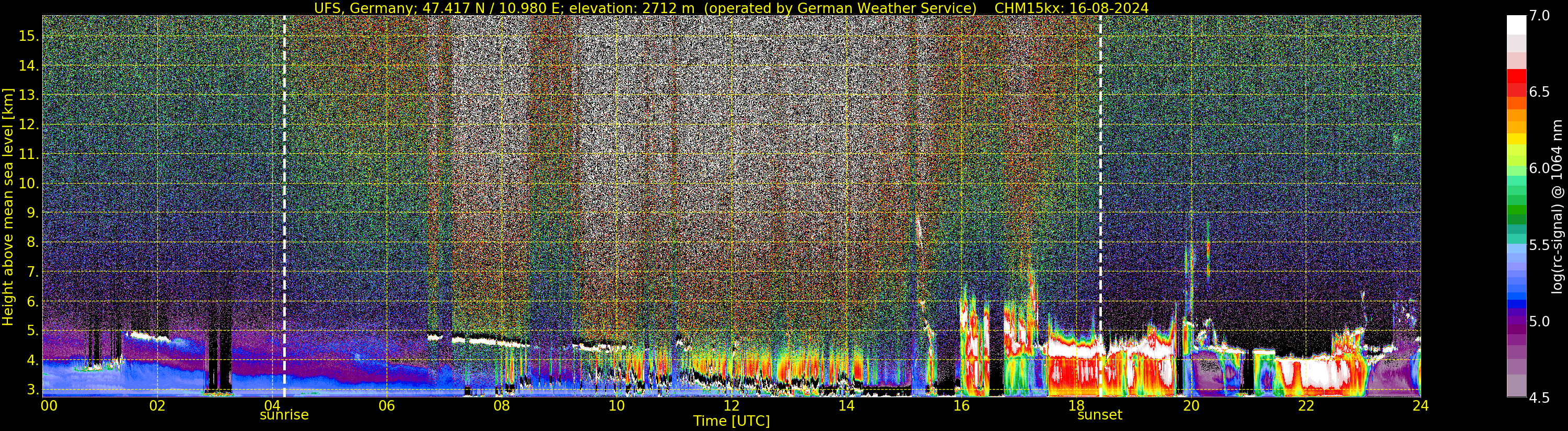Click the '20' time tick label
1568x431 pixels.
1191,405
